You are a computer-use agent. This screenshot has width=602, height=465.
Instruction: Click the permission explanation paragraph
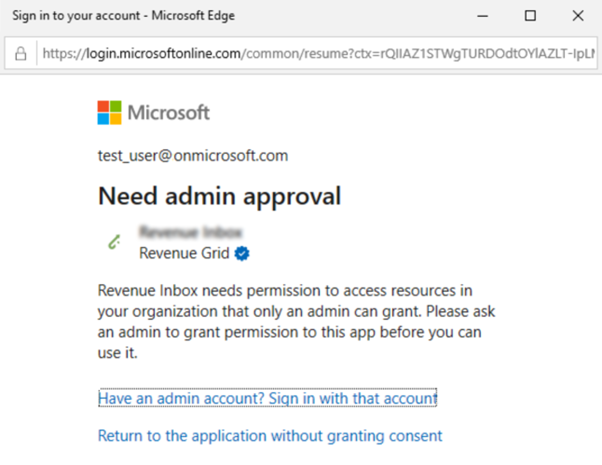[296, 321]
